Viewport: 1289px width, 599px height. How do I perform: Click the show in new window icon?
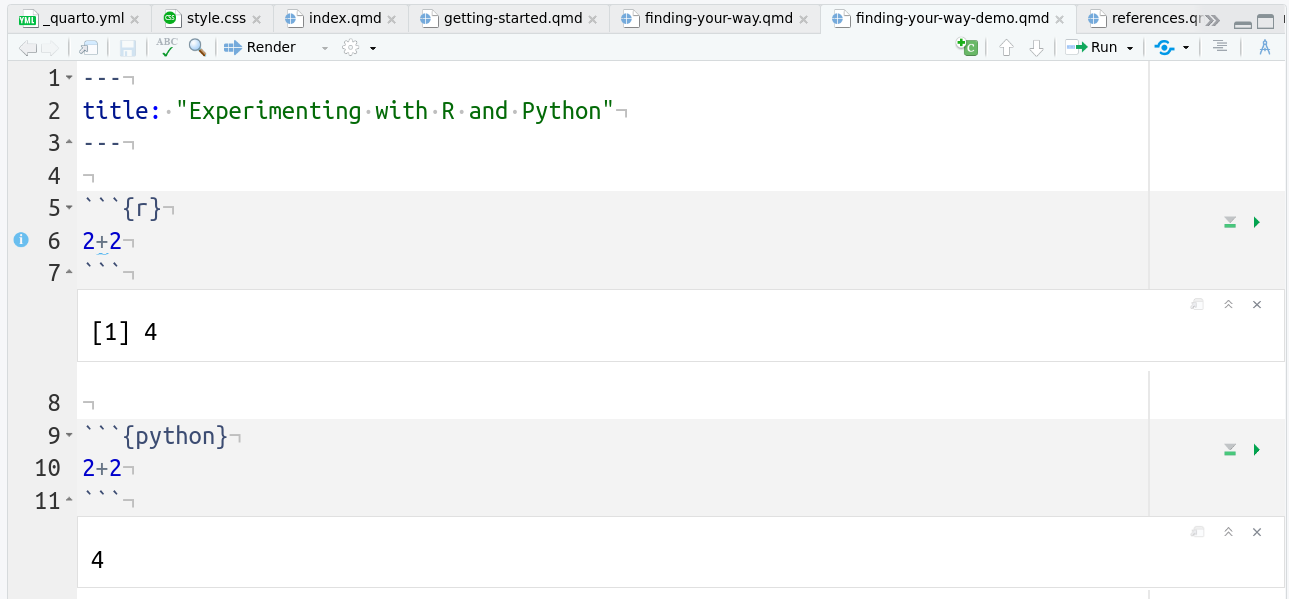89,48
